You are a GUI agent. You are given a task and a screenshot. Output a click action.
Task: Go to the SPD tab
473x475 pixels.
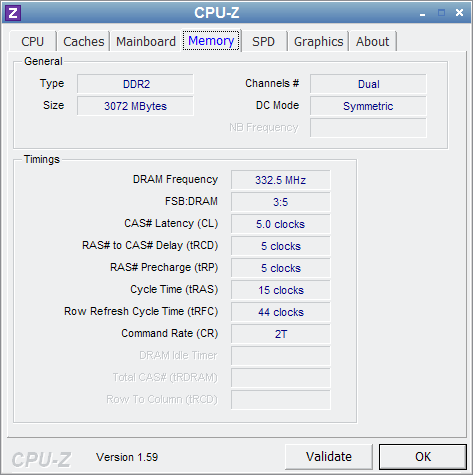(263, 42)
